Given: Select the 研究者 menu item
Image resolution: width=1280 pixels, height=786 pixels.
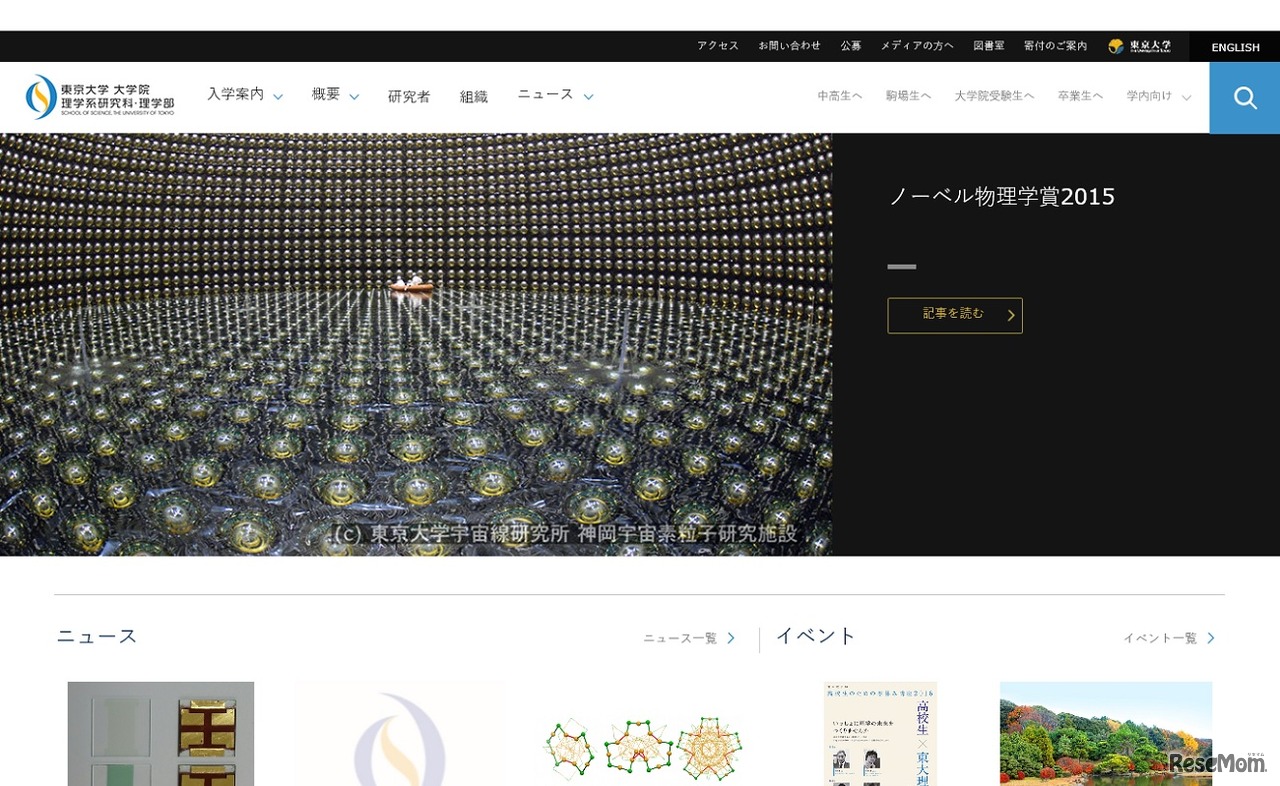Looking at the screenshot, I should pyautogui.click(x=408, y=97).
